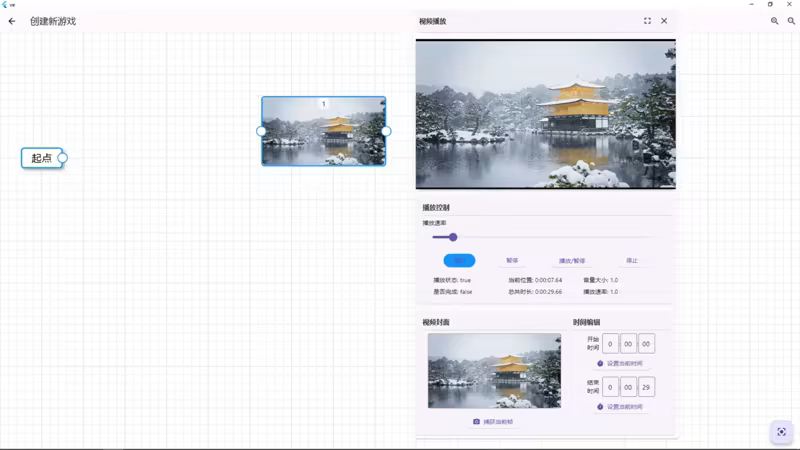Click the video cover preview image

pyautogui.click(x=494, y=371)
